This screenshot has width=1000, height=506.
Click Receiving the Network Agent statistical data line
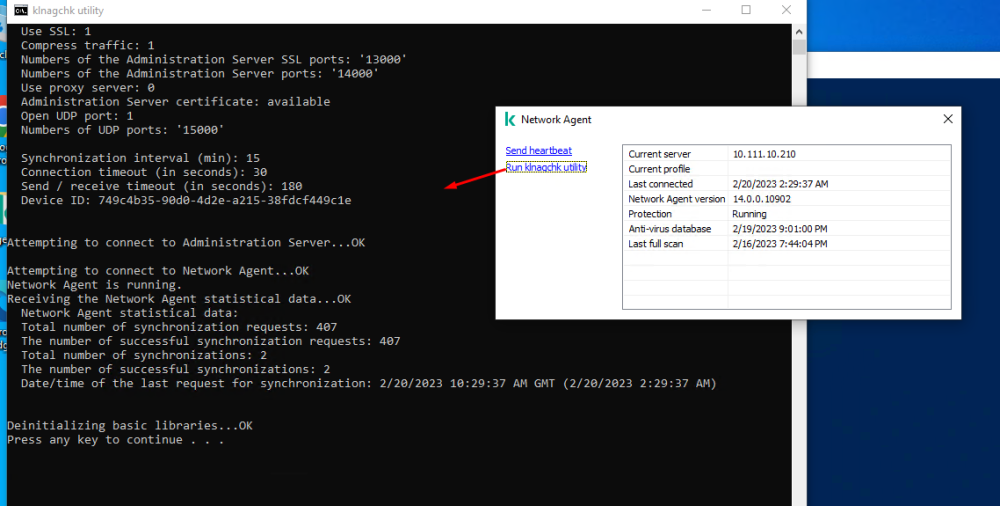point(179,299)
